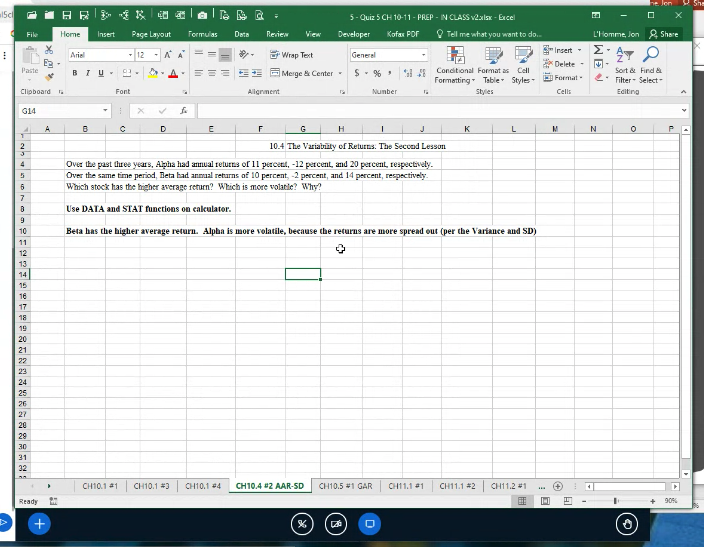Open the File tab
Screen dimensions: 704x547
coord(32,34)
